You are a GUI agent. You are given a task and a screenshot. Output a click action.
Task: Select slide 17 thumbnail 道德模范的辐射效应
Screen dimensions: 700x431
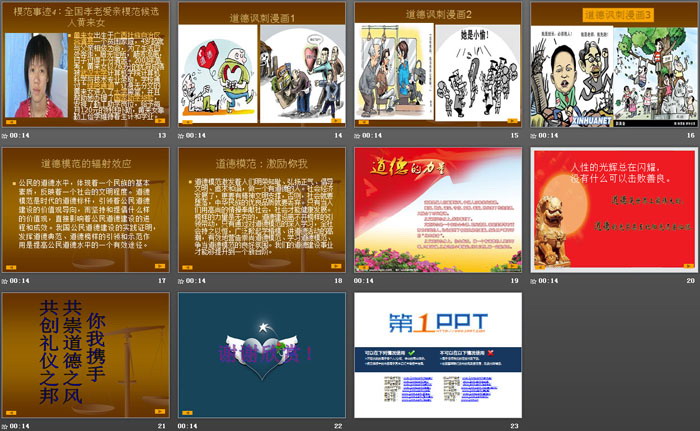pos(86,210)
